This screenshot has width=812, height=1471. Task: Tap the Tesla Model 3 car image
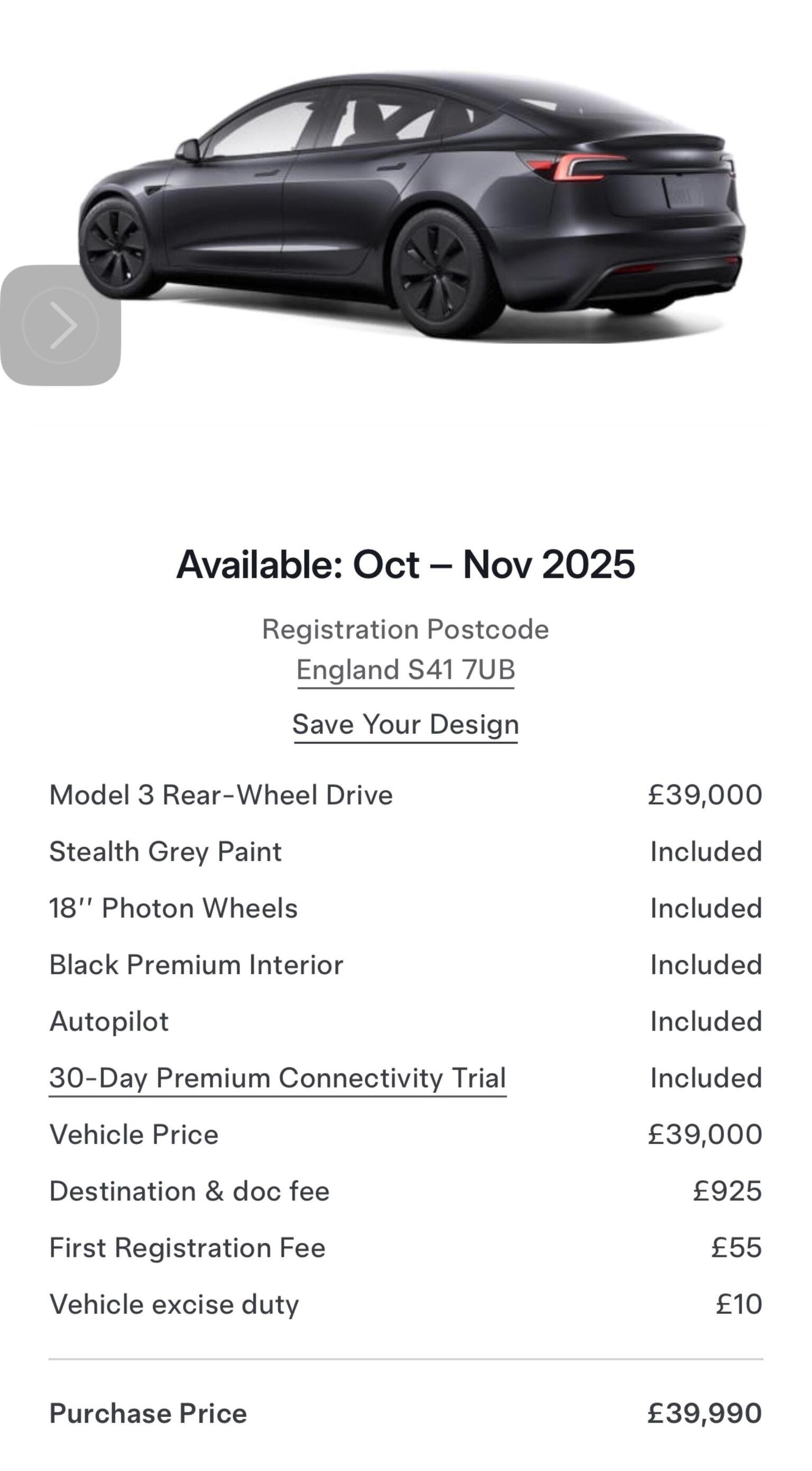pyautogui.click(x=411, y=206)
